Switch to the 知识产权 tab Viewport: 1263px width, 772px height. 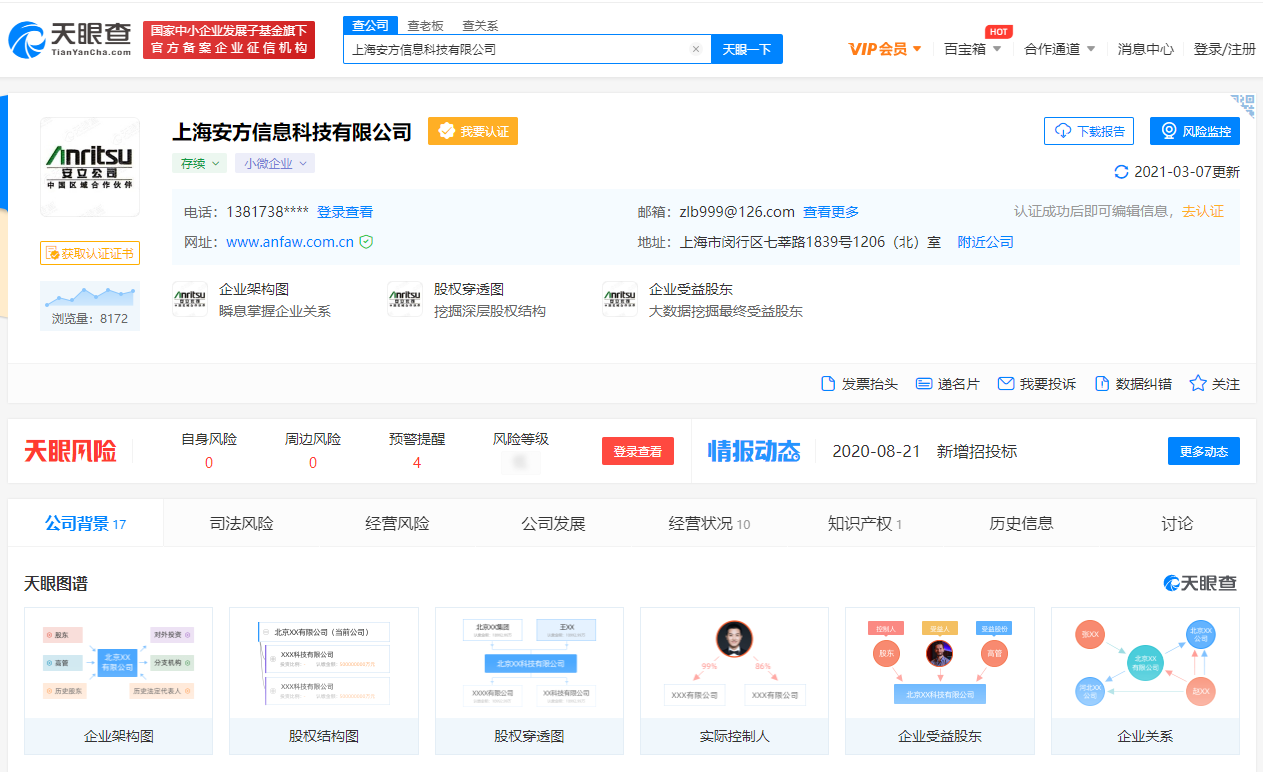[865, 523]
